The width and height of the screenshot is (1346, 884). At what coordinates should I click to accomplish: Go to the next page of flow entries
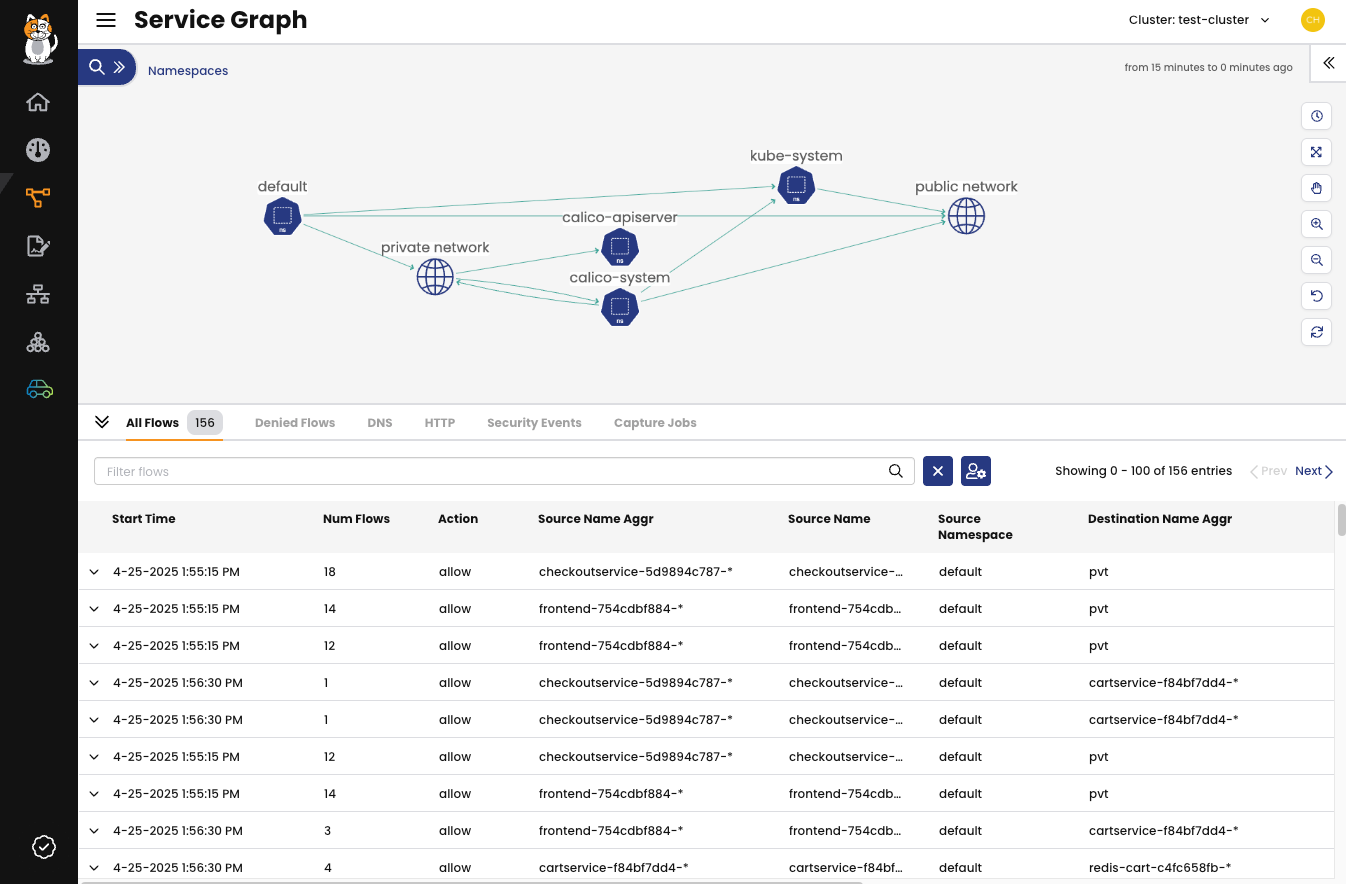pyautogui.click(x=1312, y=470)
